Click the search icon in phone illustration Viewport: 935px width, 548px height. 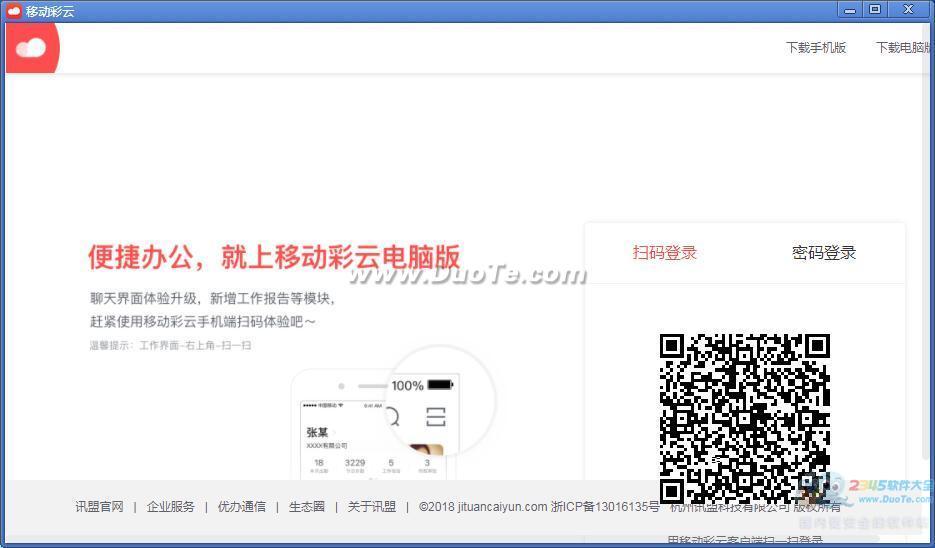point(392,416)
